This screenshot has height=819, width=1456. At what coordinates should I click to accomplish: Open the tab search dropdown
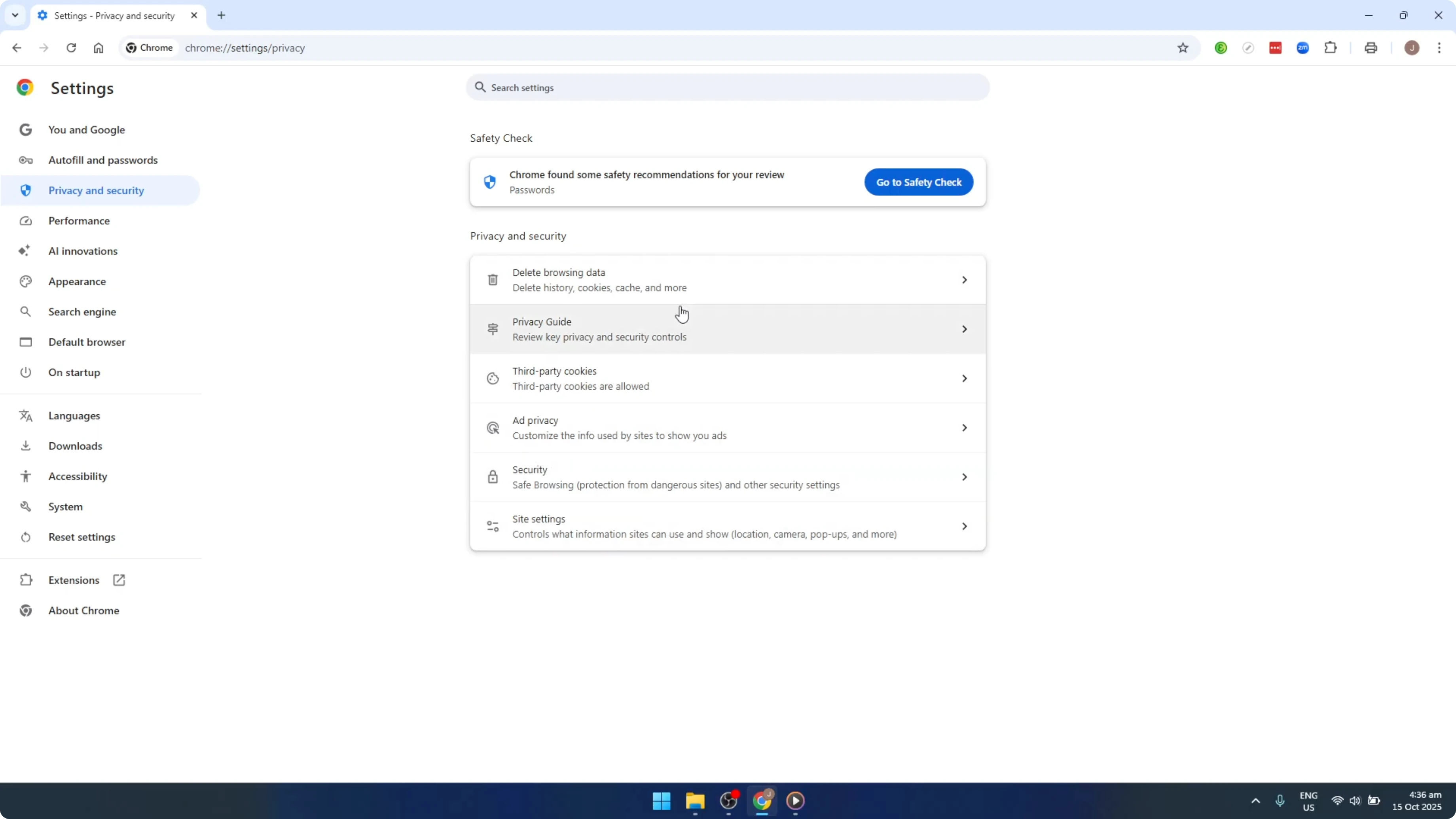coord(15,15)
